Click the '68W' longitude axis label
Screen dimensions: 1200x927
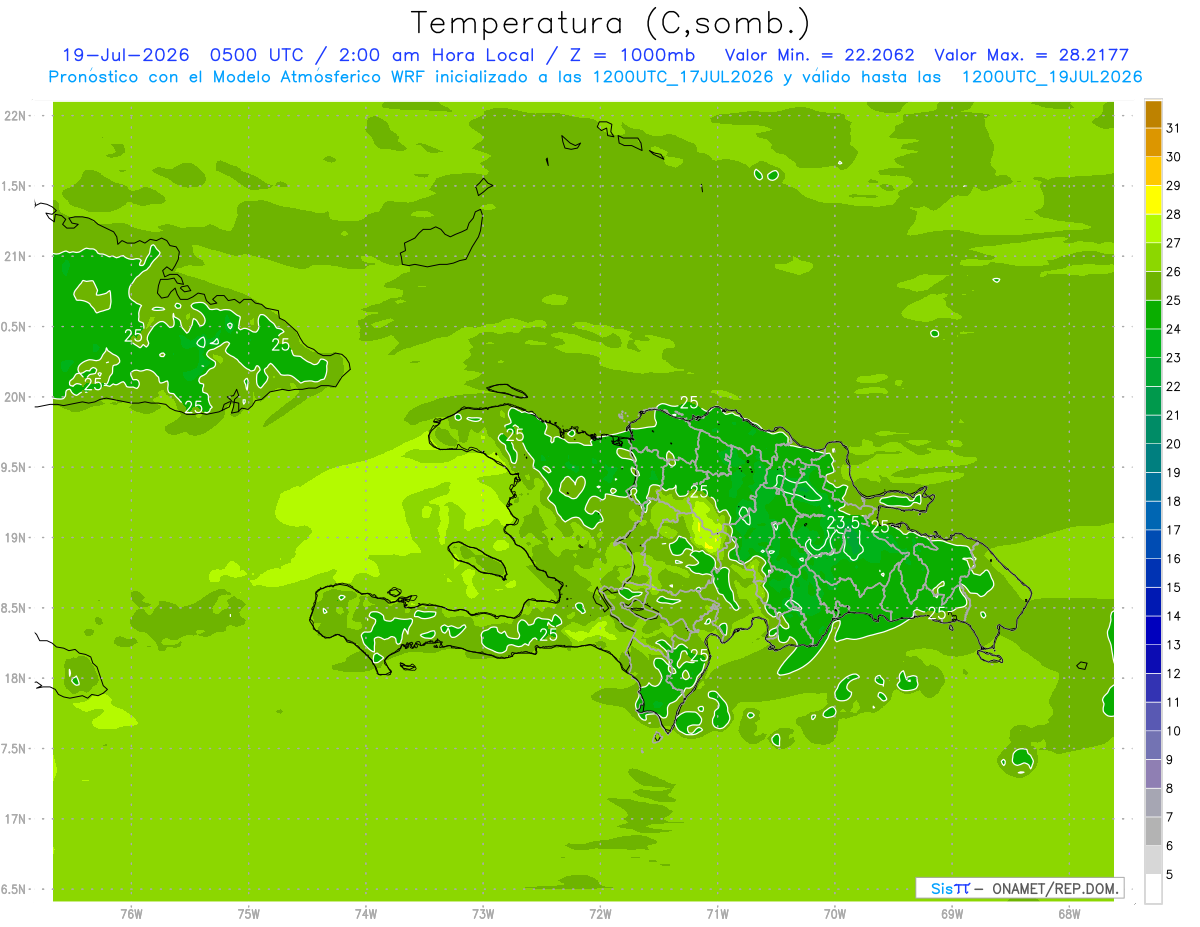click(1069, 913)
